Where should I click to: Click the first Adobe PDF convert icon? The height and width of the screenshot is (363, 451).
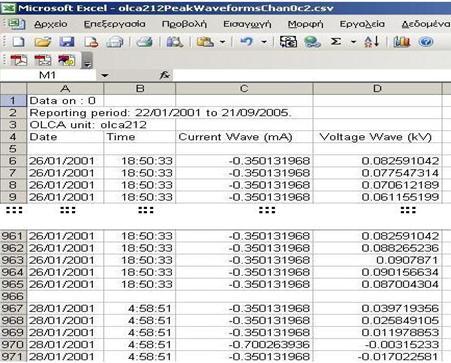click(x=19, y=60)
